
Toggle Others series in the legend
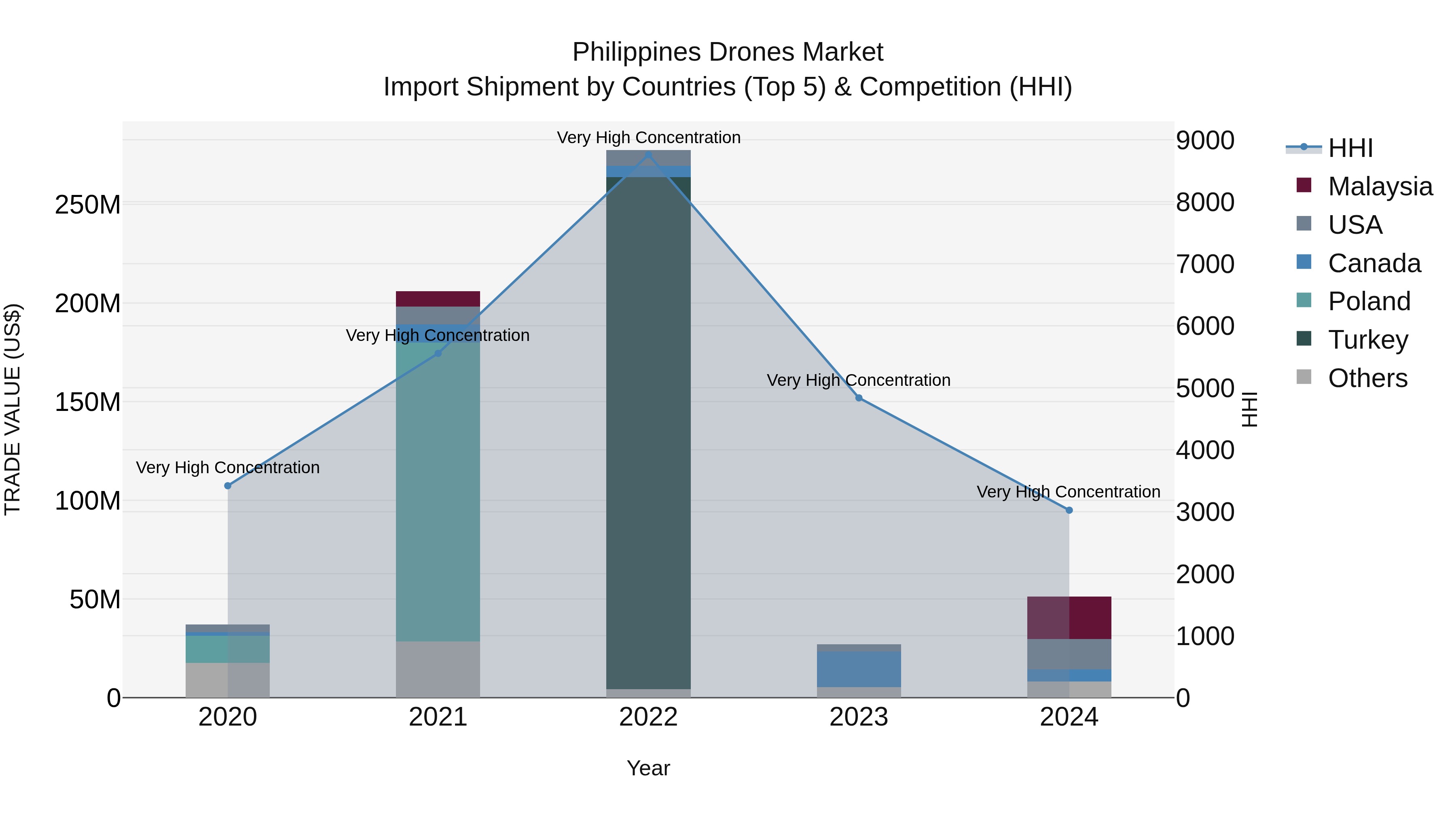coord(1351,378)
